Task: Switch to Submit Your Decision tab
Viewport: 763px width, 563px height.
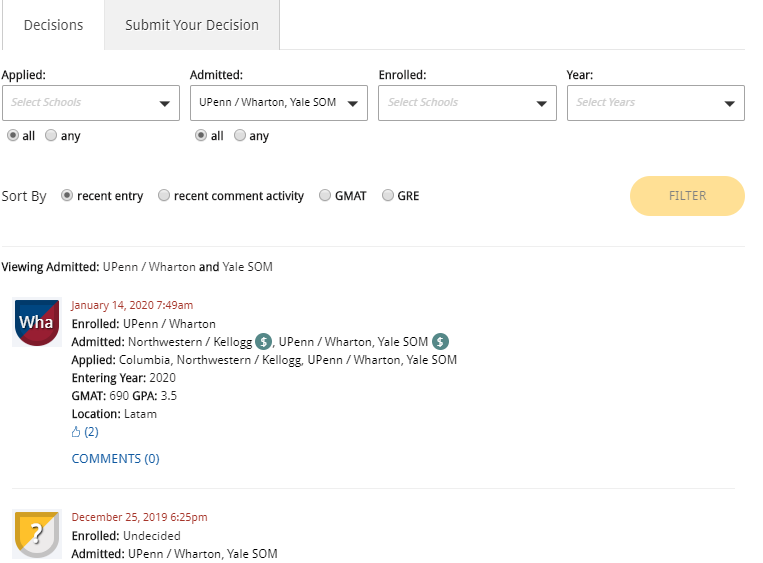Action: click(192, 25)
